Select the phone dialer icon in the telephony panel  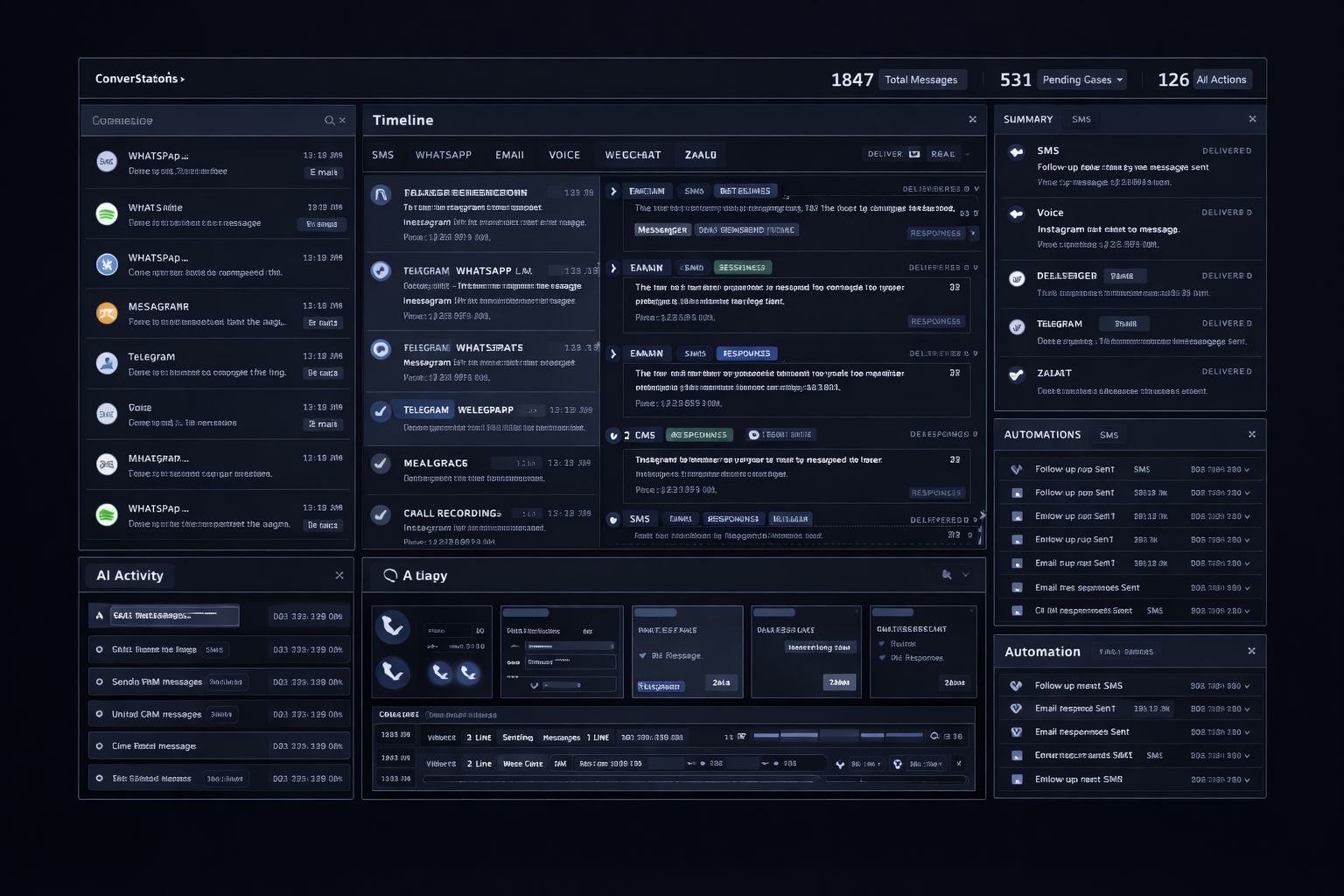point(393,627)
